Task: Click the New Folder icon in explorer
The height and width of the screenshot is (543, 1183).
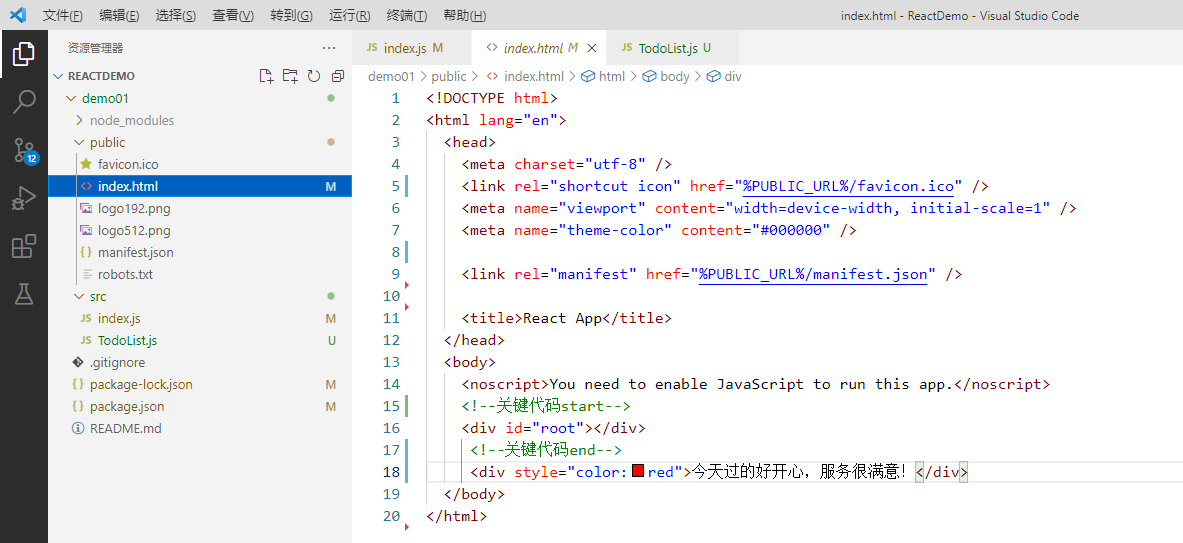Action: [290, 76]
